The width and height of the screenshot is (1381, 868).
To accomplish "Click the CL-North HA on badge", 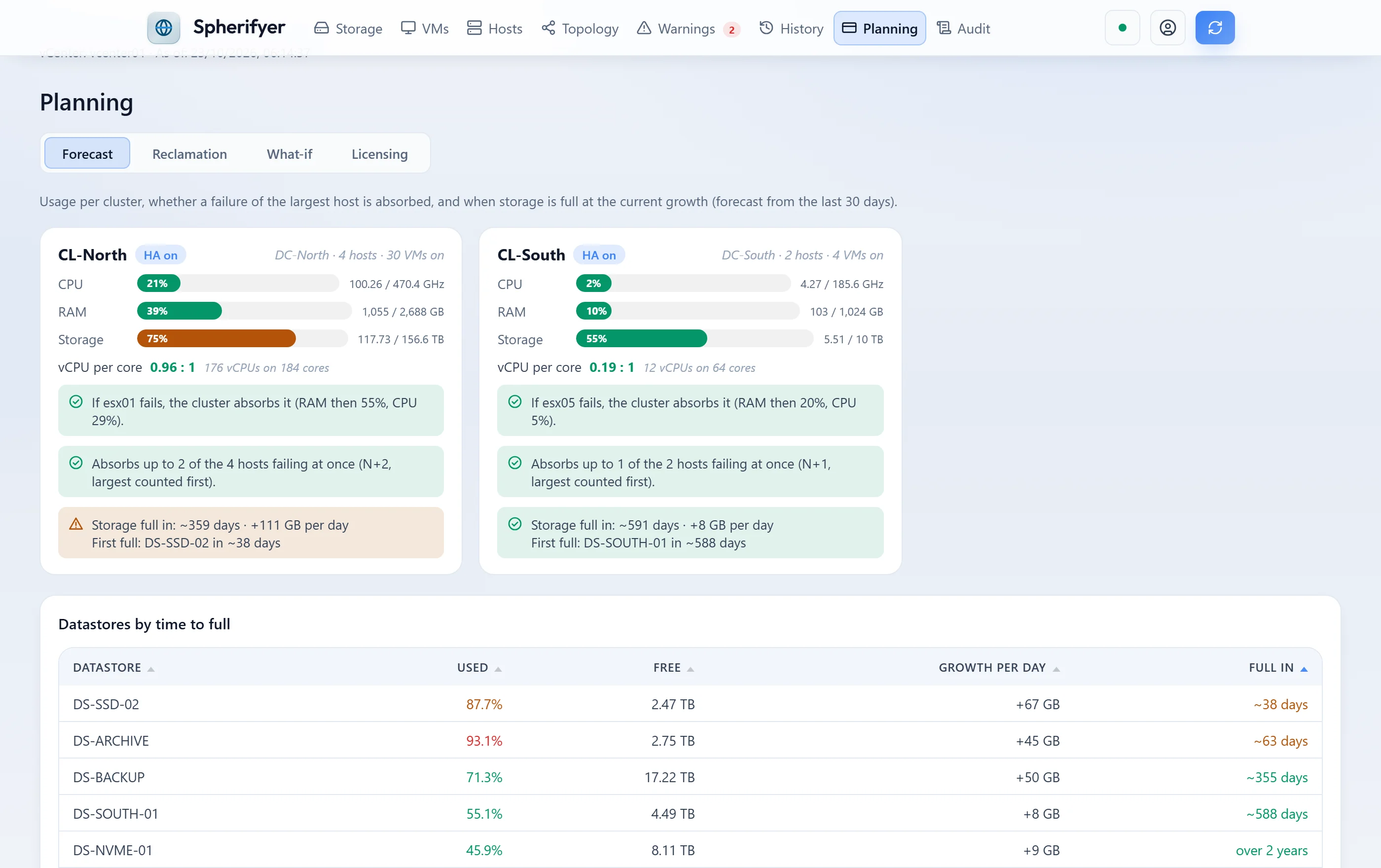I will pos(161,255).
